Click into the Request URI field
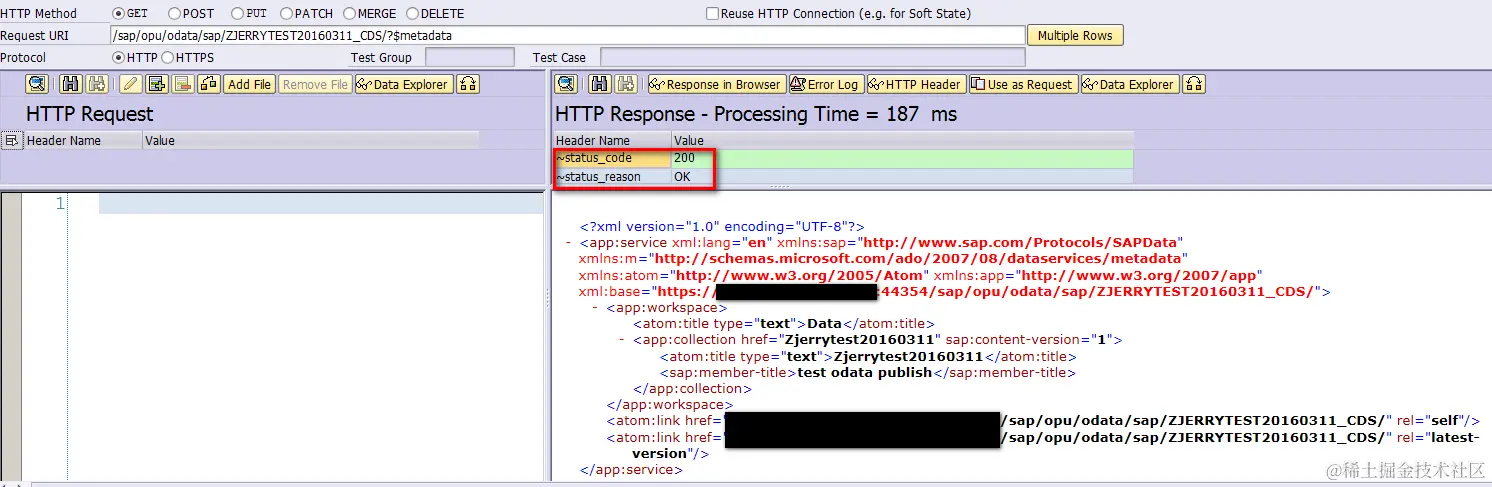This screenshot has height=487, width=1492. click(x=568, y=35)
